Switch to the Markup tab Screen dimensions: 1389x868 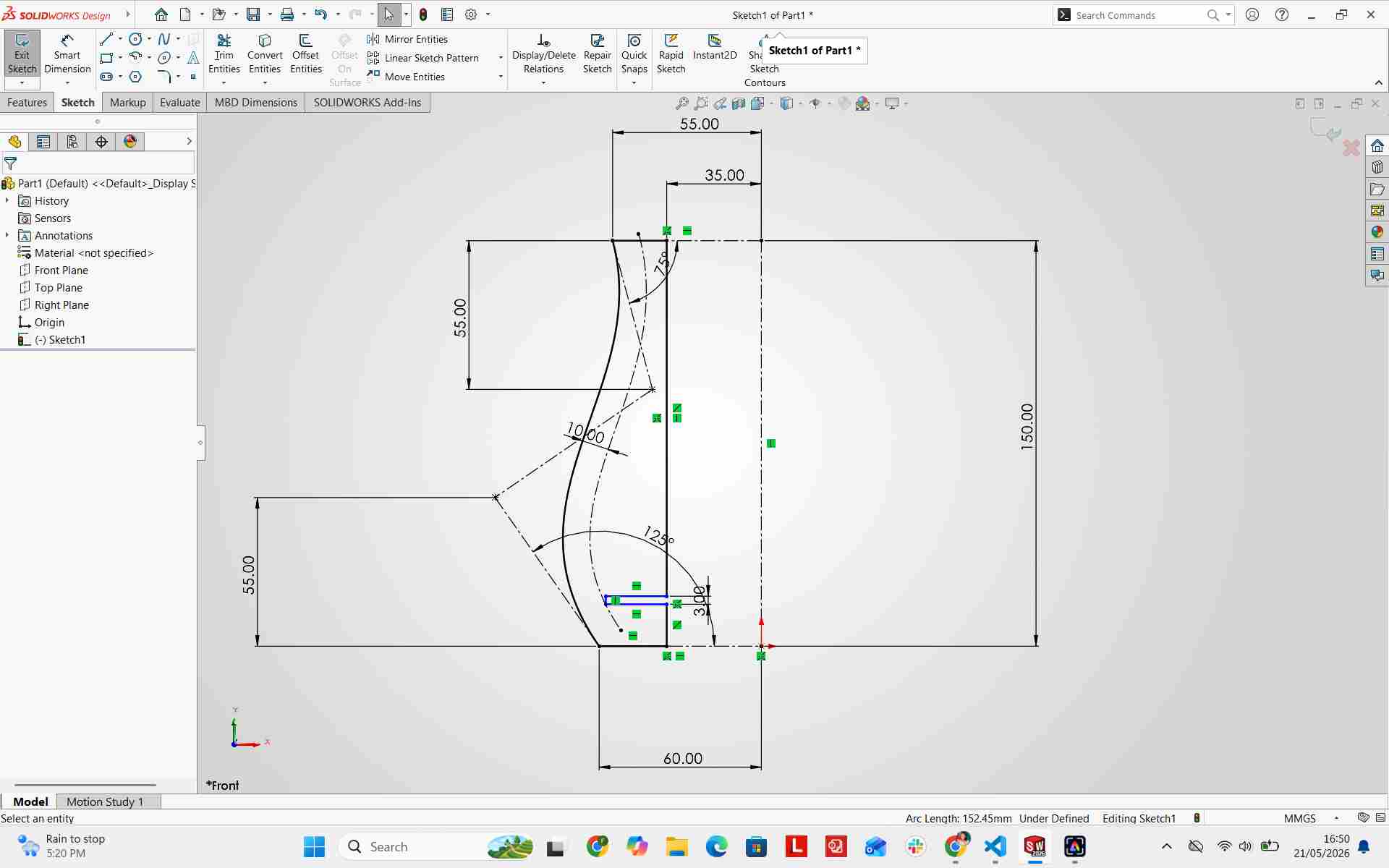point(128,103)
